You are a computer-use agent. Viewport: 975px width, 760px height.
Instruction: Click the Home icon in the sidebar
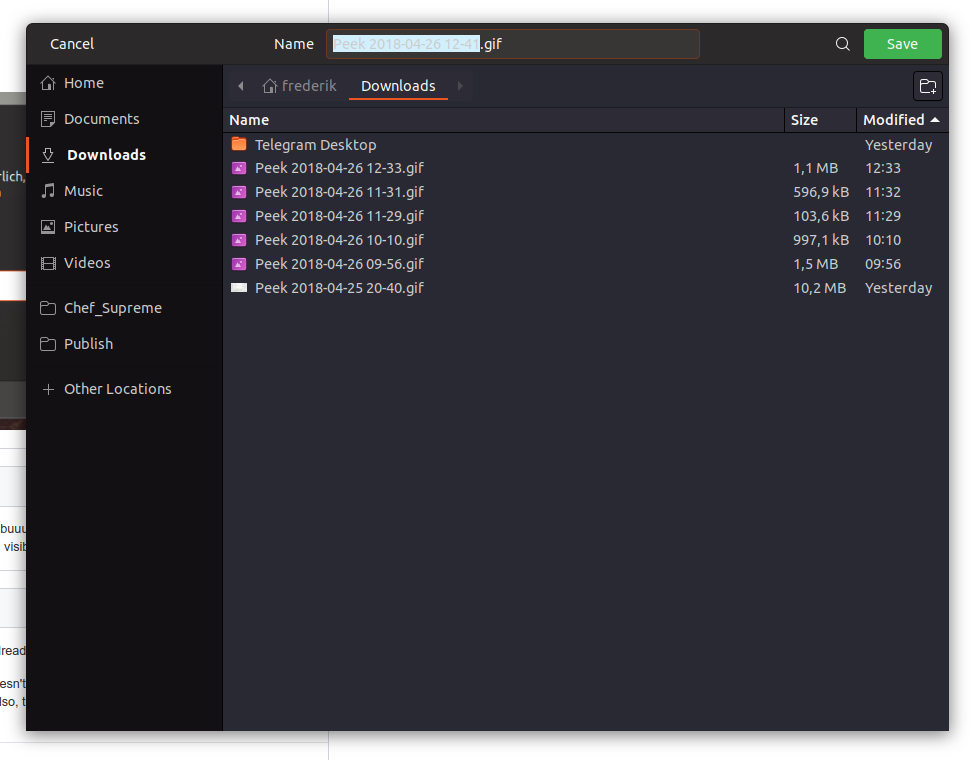point(48,83)
